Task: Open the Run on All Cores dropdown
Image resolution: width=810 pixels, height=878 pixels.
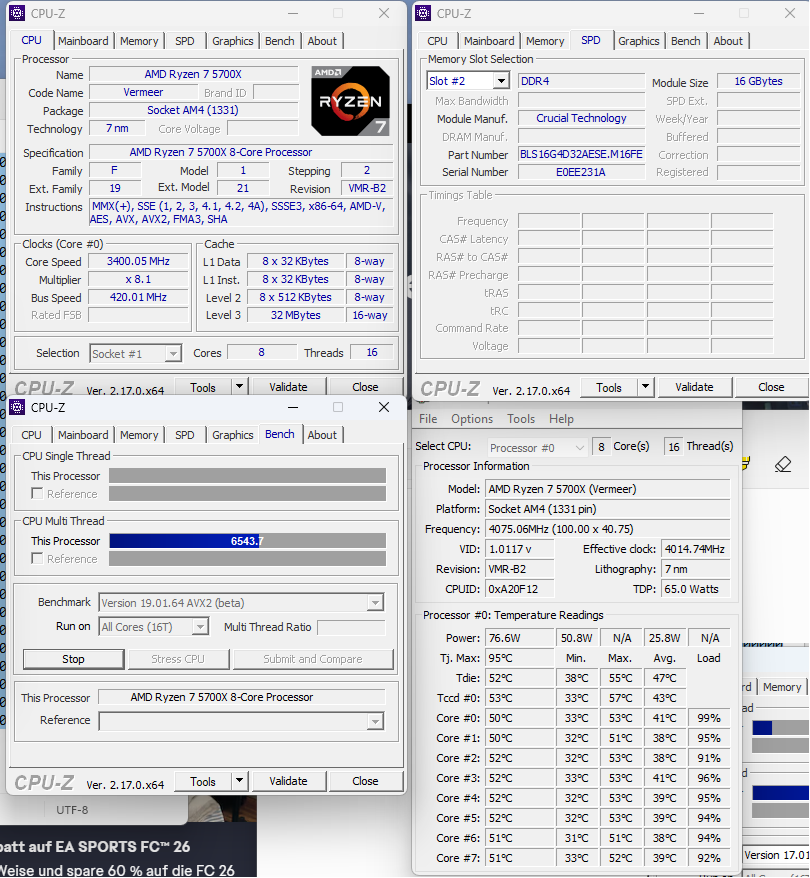Action: click(200, 627)
